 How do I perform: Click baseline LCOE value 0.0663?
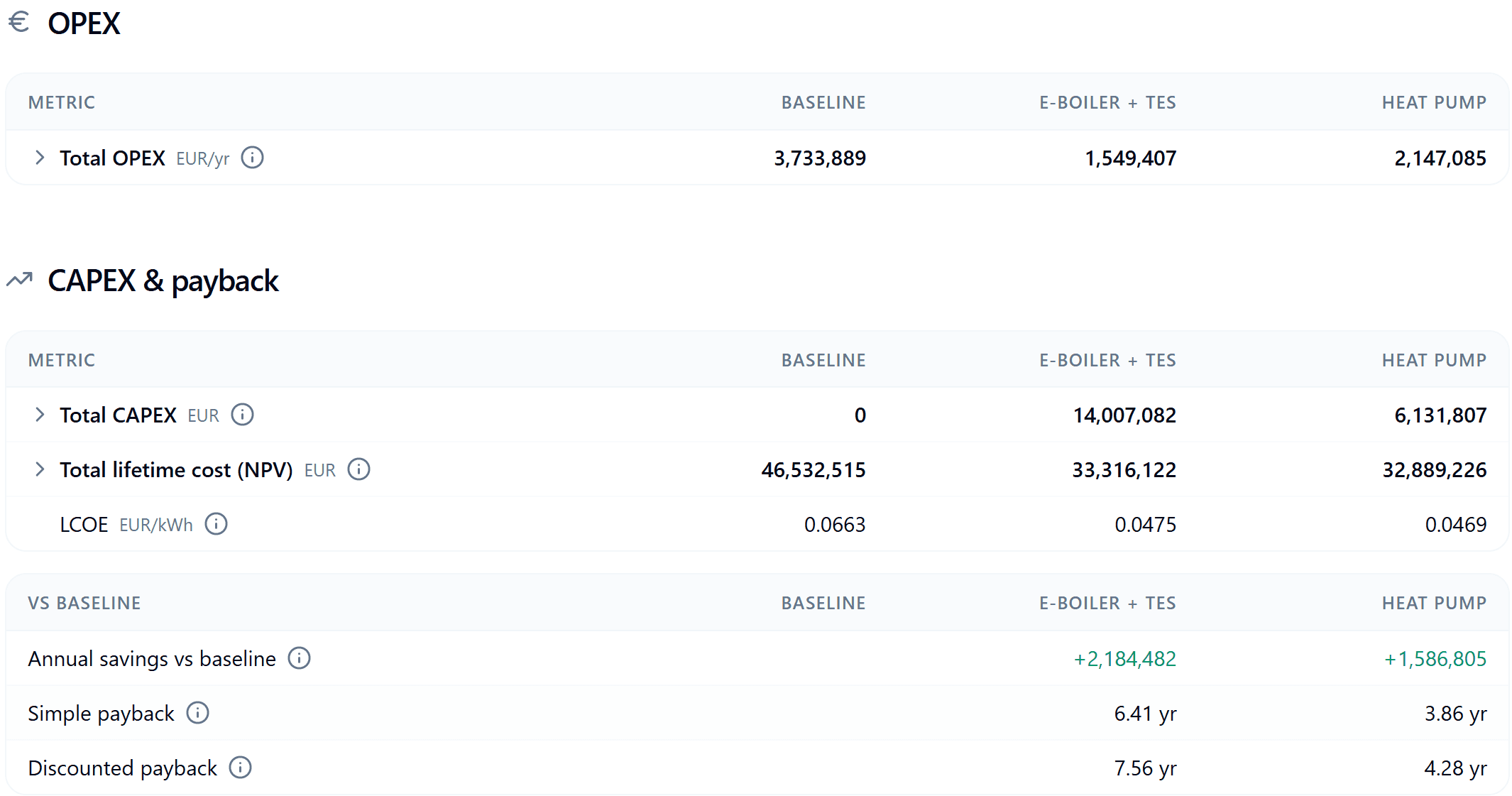pos(835,525)
